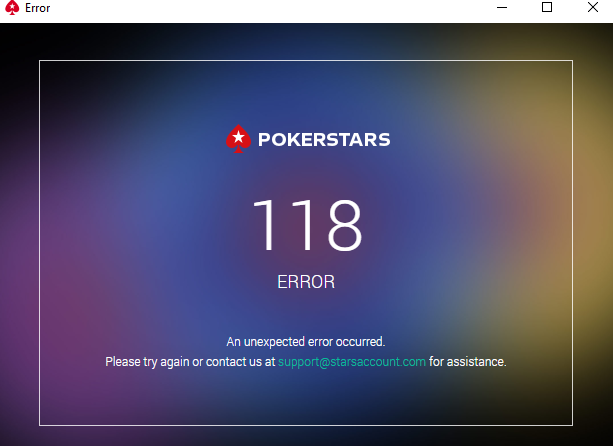Maximize the Error window

547,7
